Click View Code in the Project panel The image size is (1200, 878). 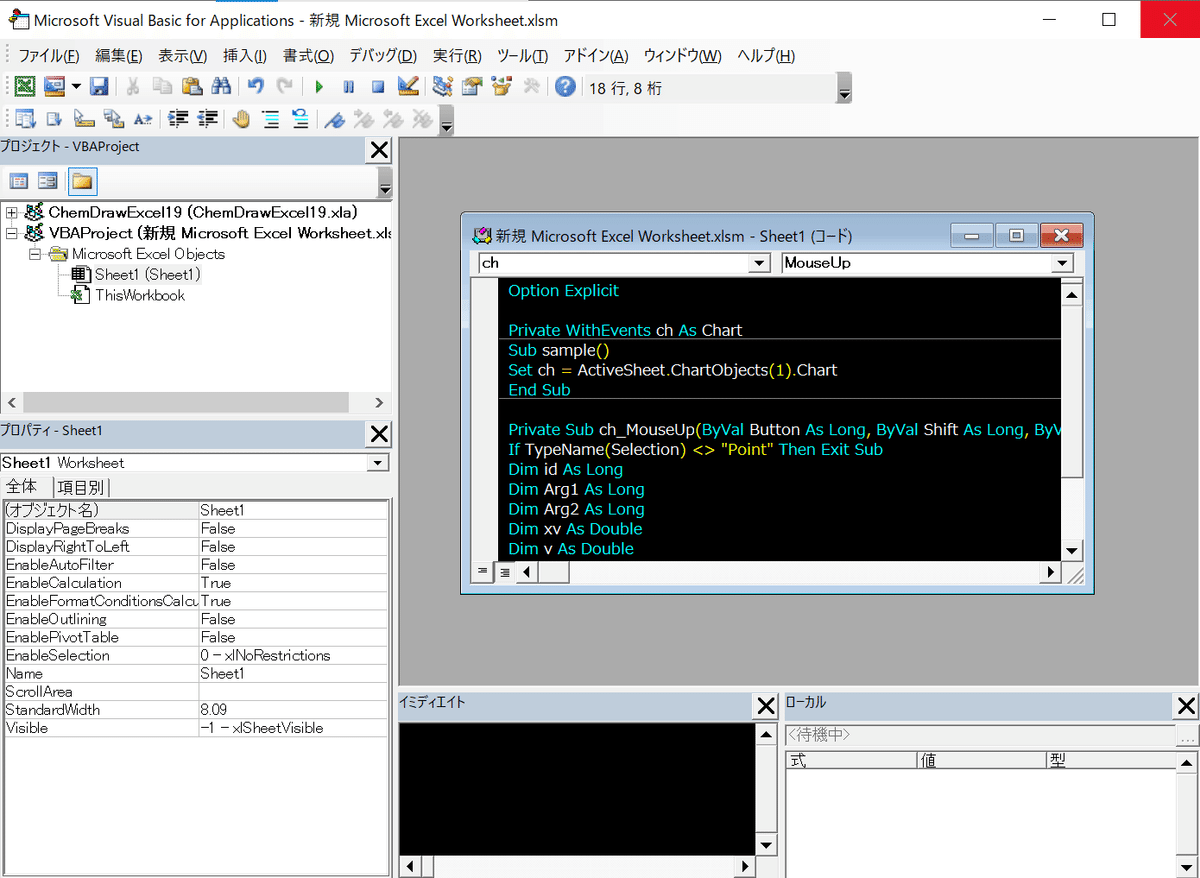18,181
